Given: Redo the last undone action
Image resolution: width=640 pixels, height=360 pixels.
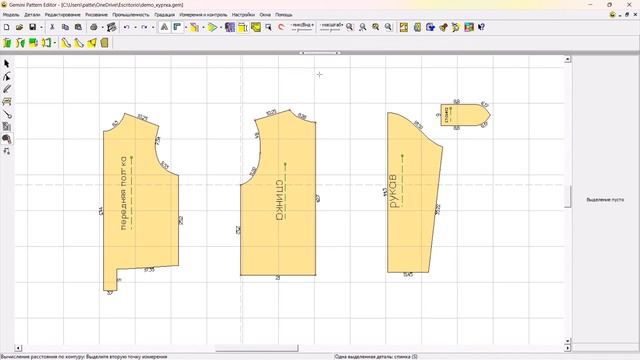Looking at the screenshot, I should pos(144,27).
